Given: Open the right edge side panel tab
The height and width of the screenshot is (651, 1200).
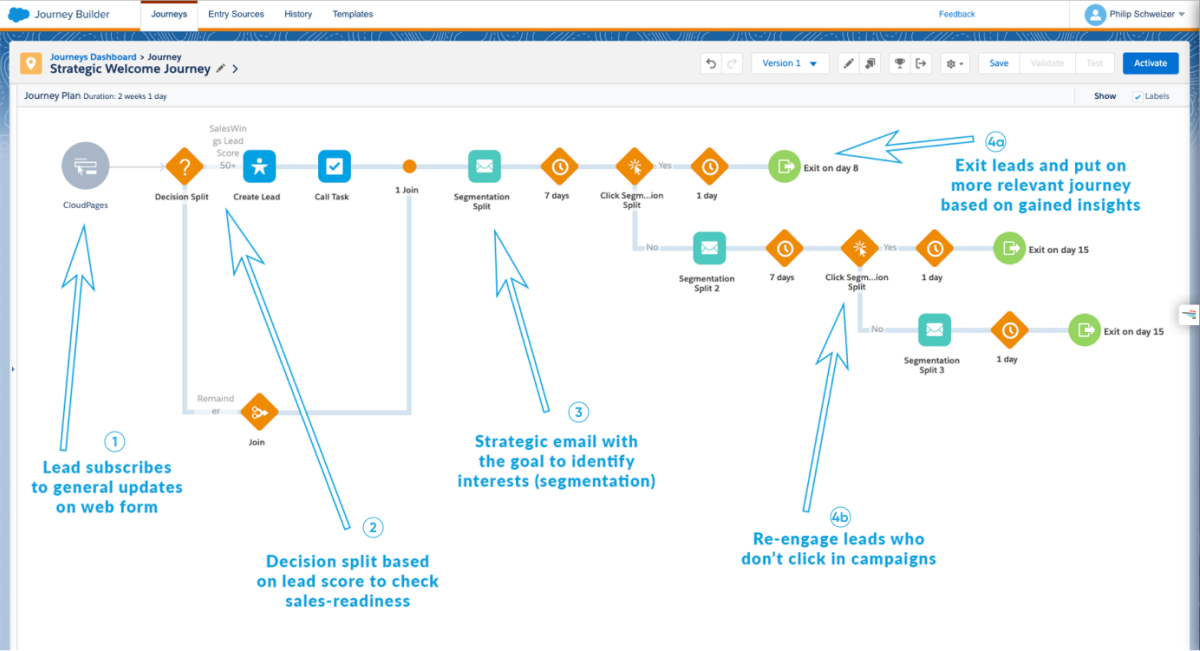Looking at the screenshot, I should (x=1189, y=315).
